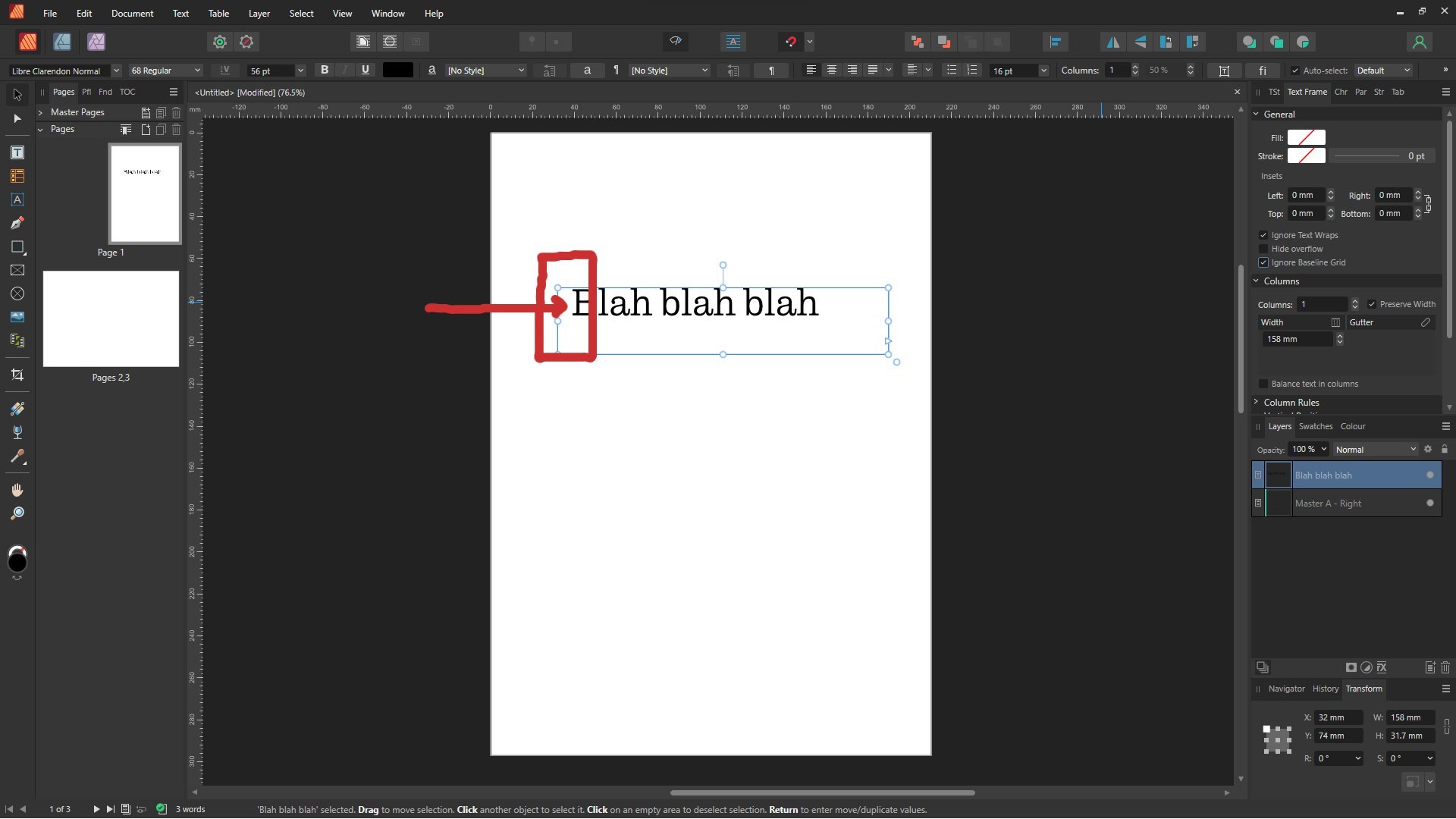Click the snapping magnet icon

[x=790, y=42]
